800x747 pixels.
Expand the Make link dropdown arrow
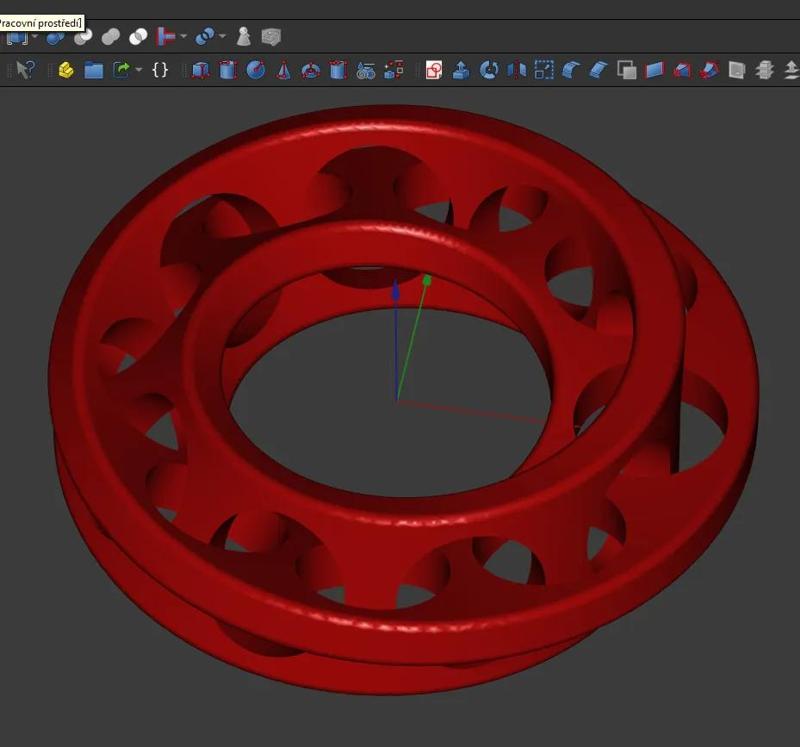click(x=139, y=70)
